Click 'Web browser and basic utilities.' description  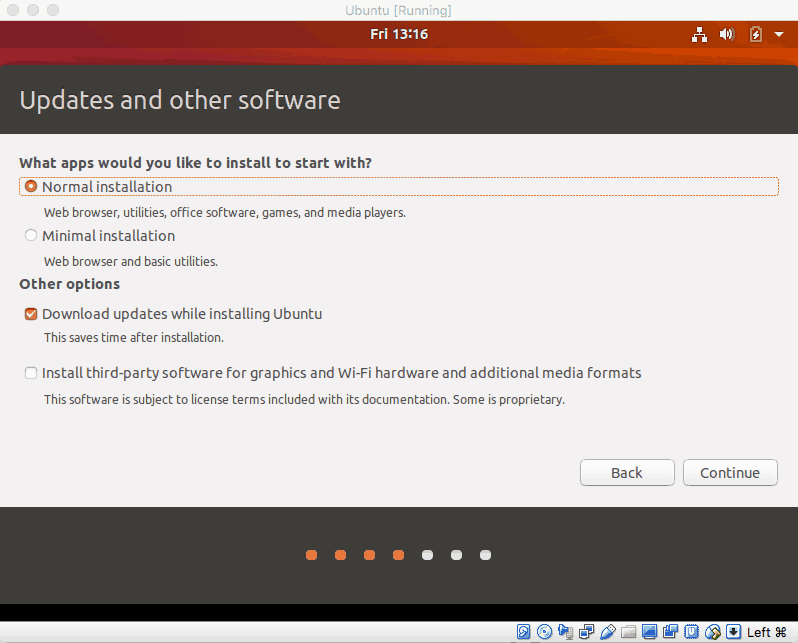pos(131,261)
